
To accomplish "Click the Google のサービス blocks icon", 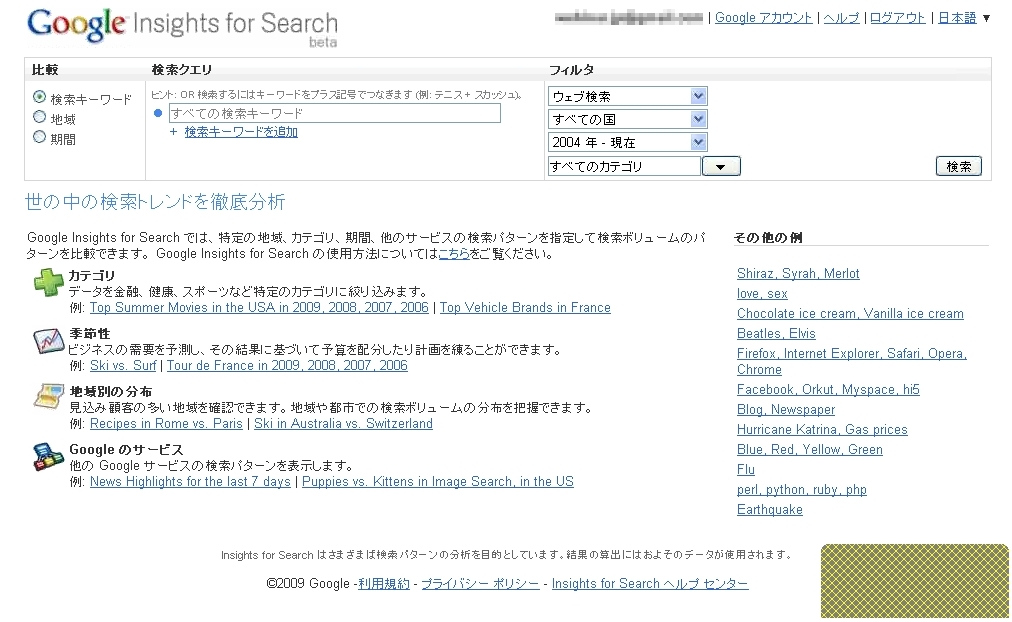I will [48, 457].
